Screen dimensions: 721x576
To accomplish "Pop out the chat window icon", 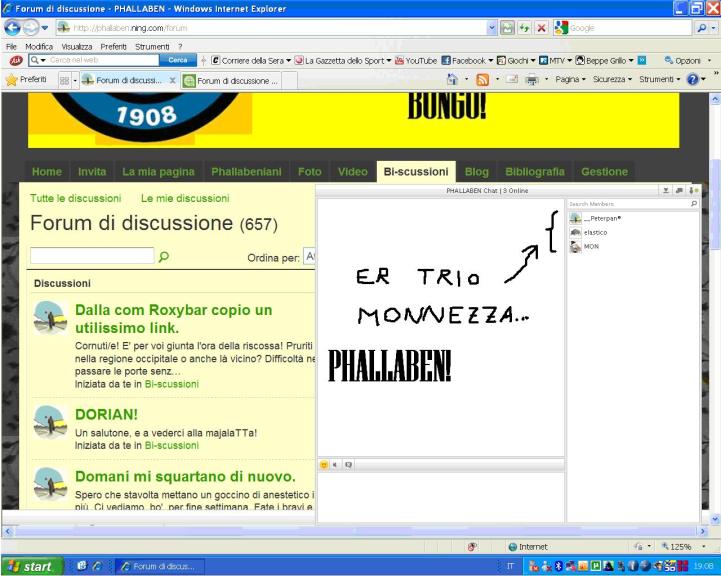I will [679, 190].
